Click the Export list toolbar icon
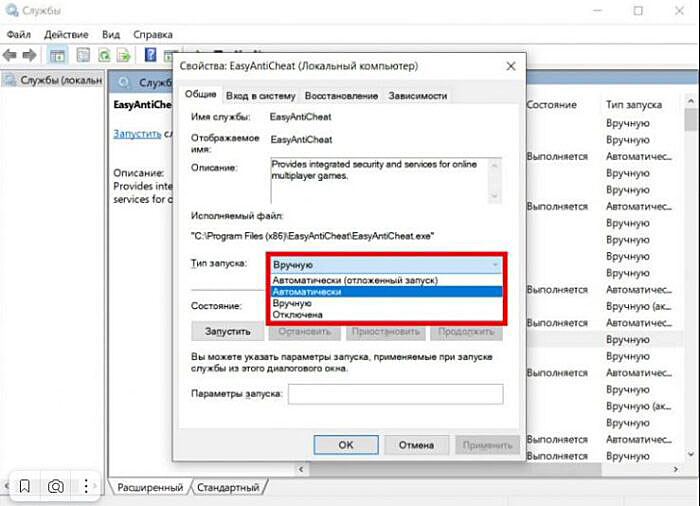The width and height of the screenshot is (700, 506). click(124, 55)
